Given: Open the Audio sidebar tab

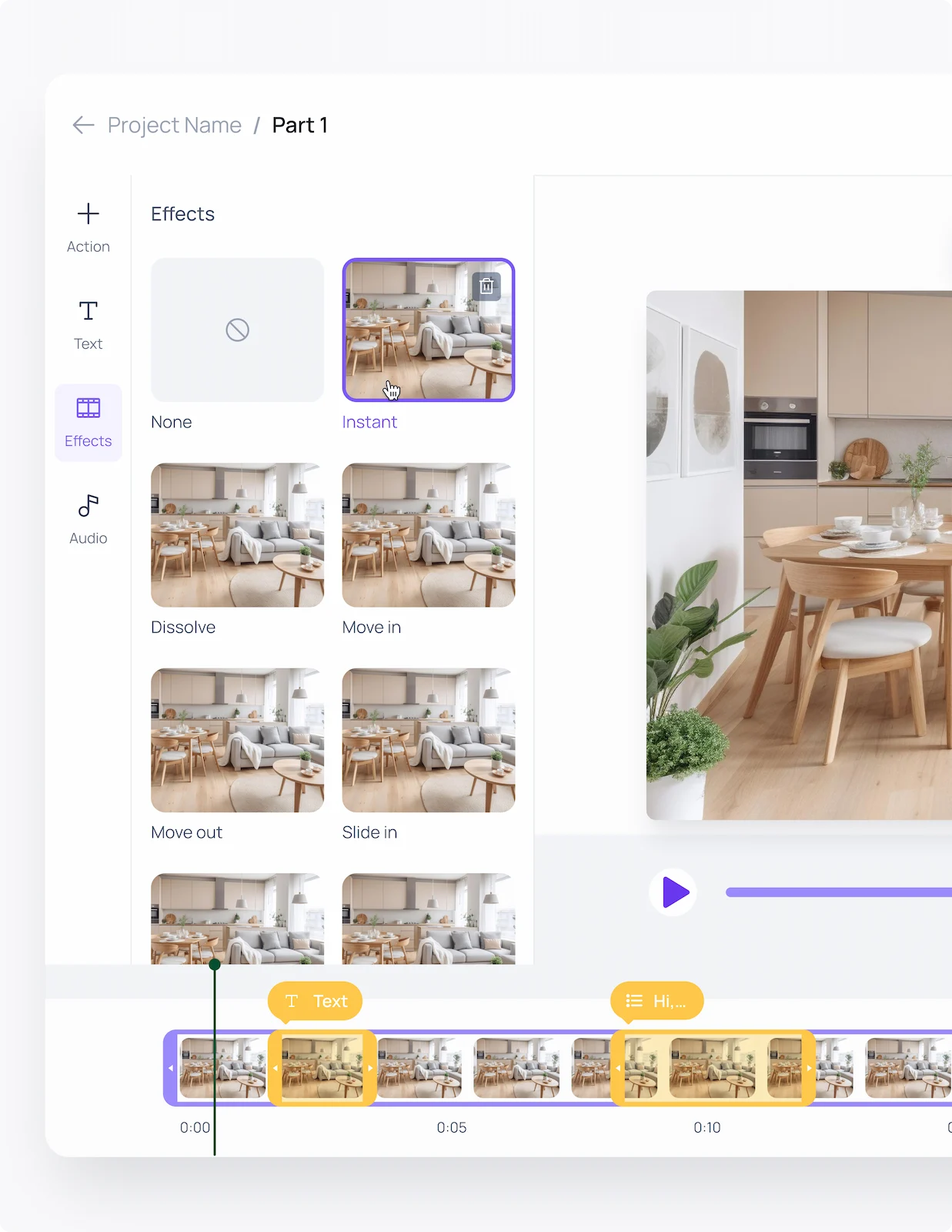Looking at the screenshot, I should pos(89,520).
